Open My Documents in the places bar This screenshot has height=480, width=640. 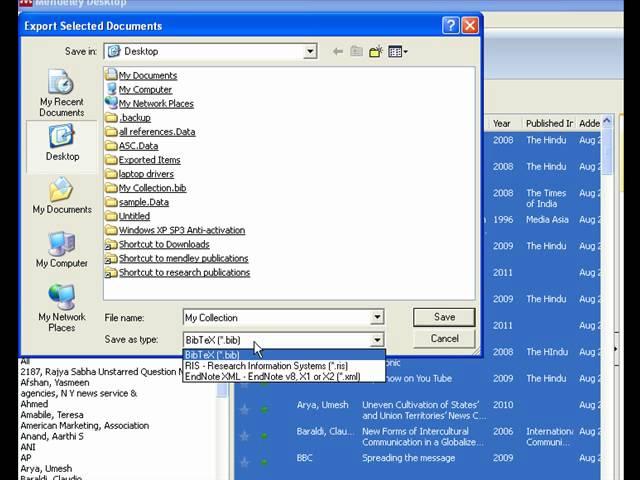pyautogui.click(x=62, y=196)
